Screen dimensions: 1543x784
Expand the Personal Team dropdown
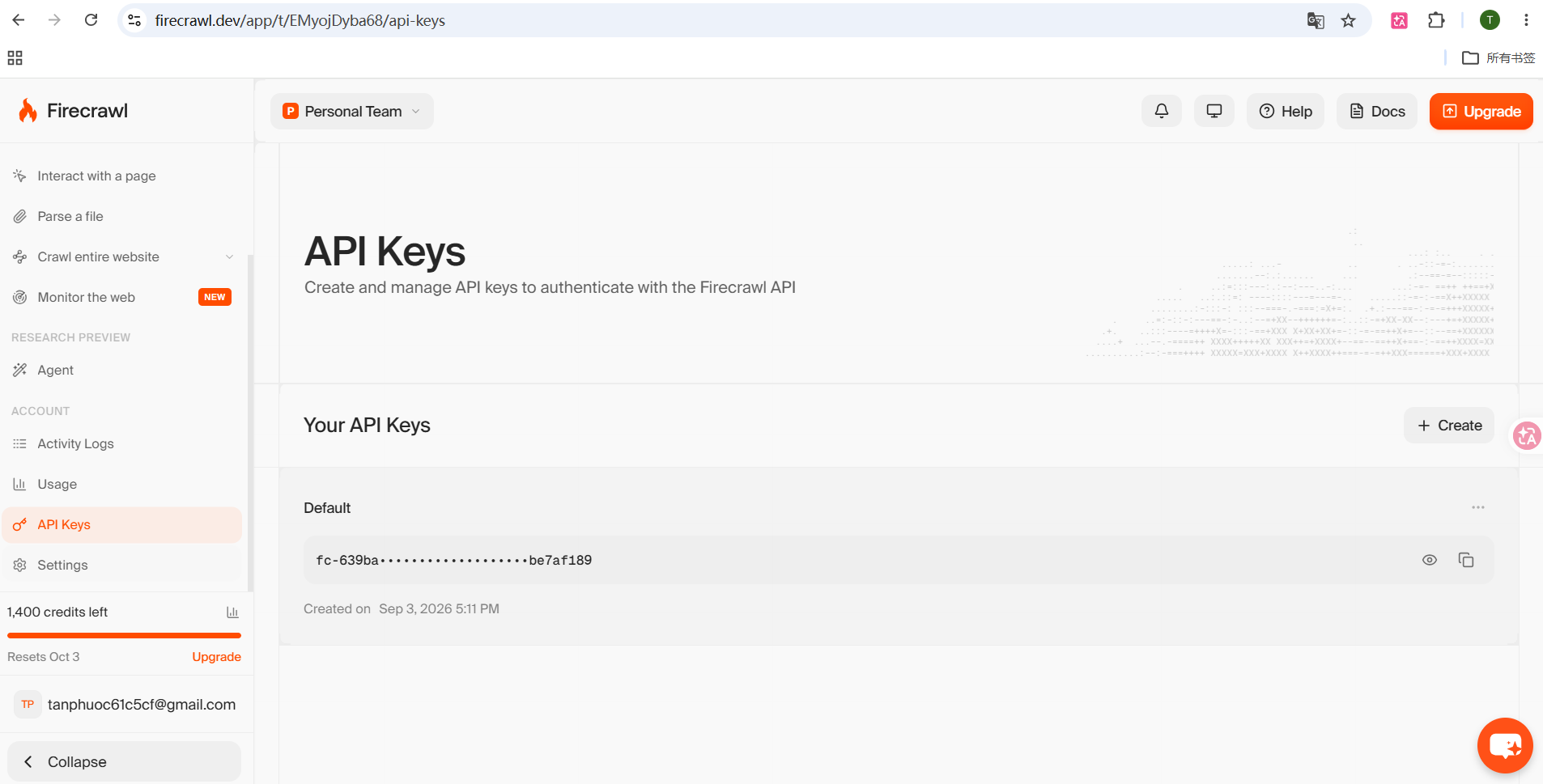pos(352,111)
